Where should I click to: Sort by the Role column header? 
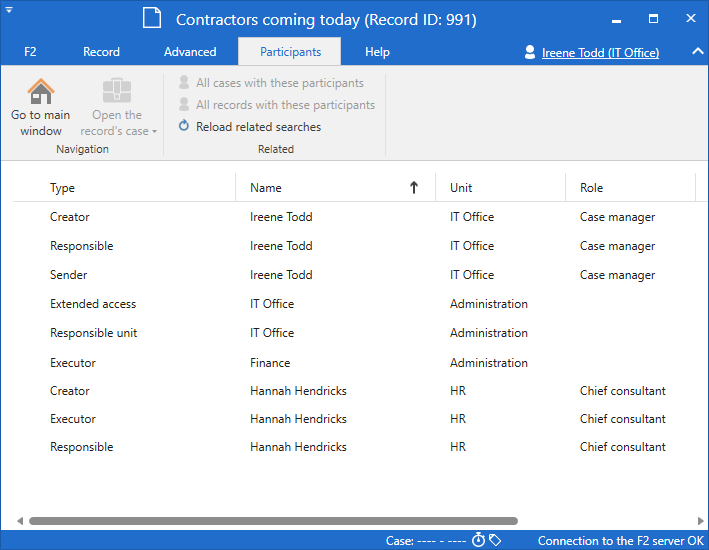click(x=630, y=188)
